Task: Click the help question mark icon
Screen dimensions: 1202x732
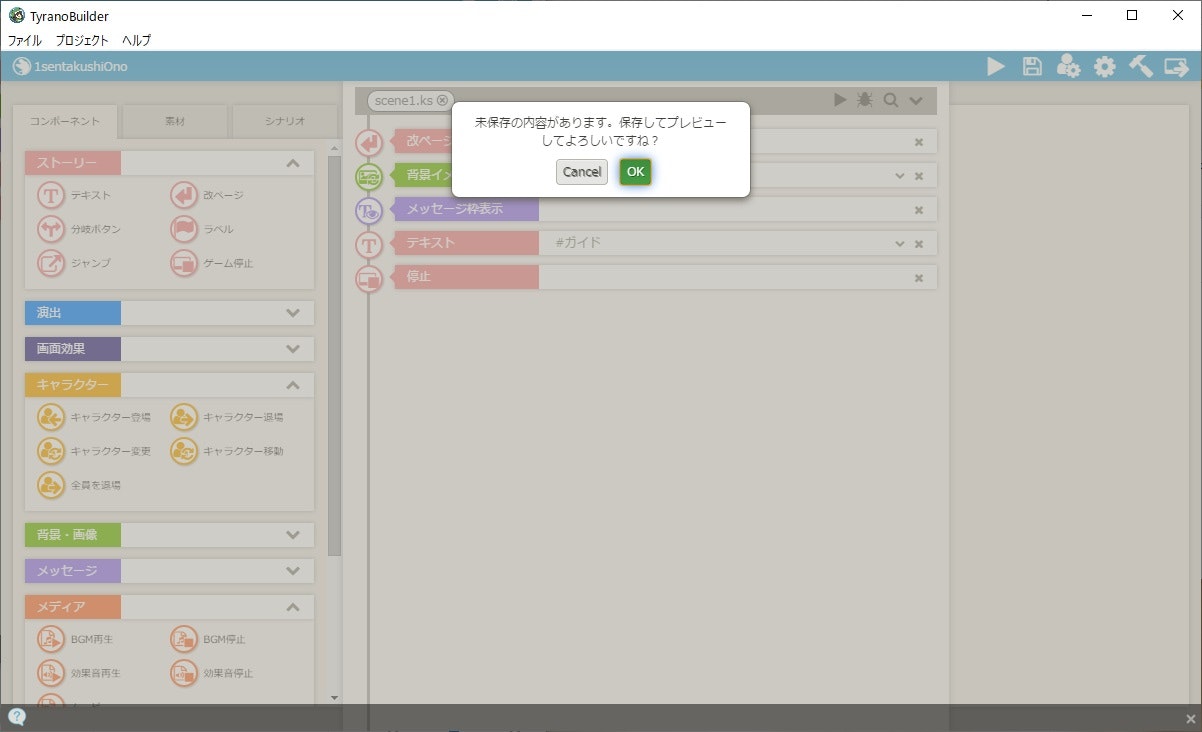Action: [x=17, y=717]
